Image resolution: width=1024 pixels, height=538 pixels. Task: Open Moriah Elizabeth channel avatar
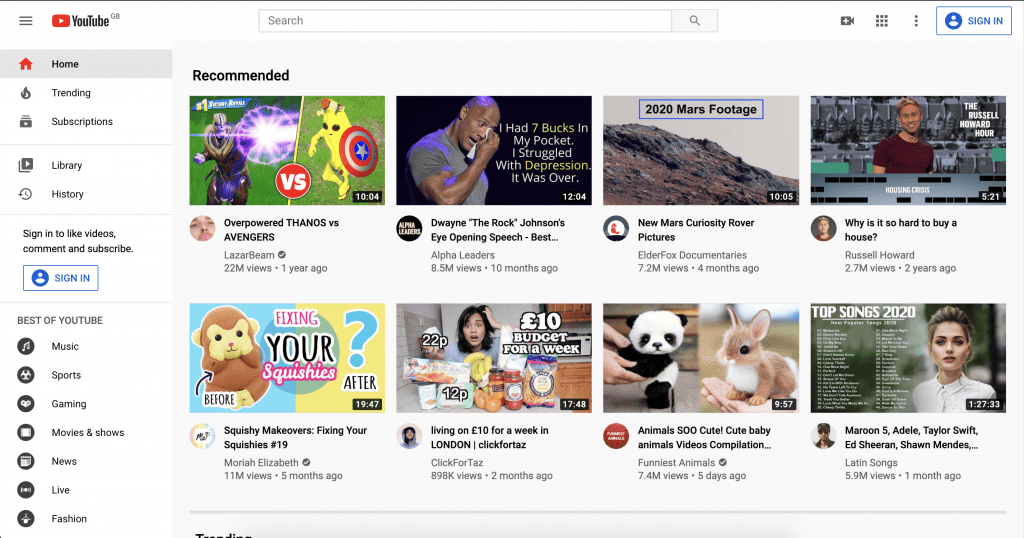[x=202, y=436]
